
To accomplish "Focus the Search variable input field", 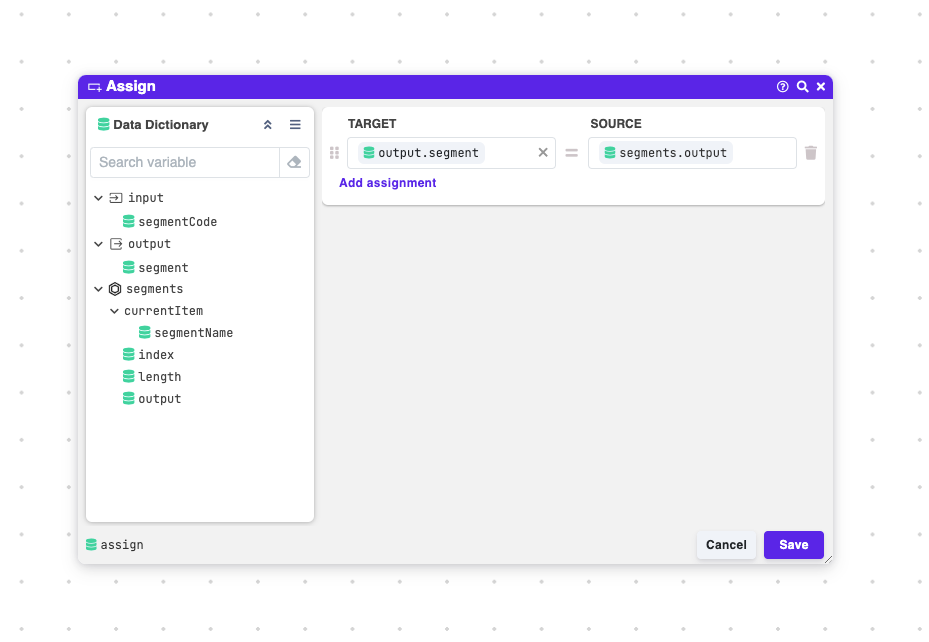I will tap(185, 162).
